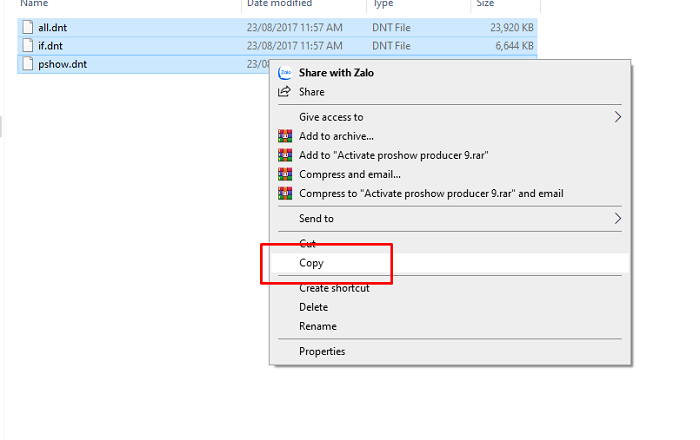Select the pshow.dnt file name
Screen dimensions: 700x440
[x=62, y=64]
